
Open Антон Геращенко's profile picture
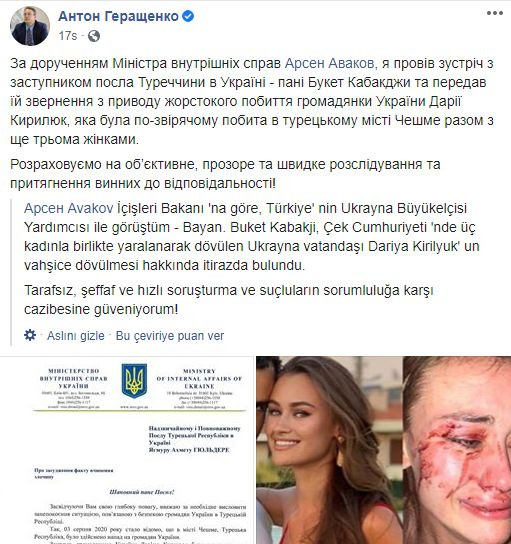pyautogui.click(x=30, y=26)
